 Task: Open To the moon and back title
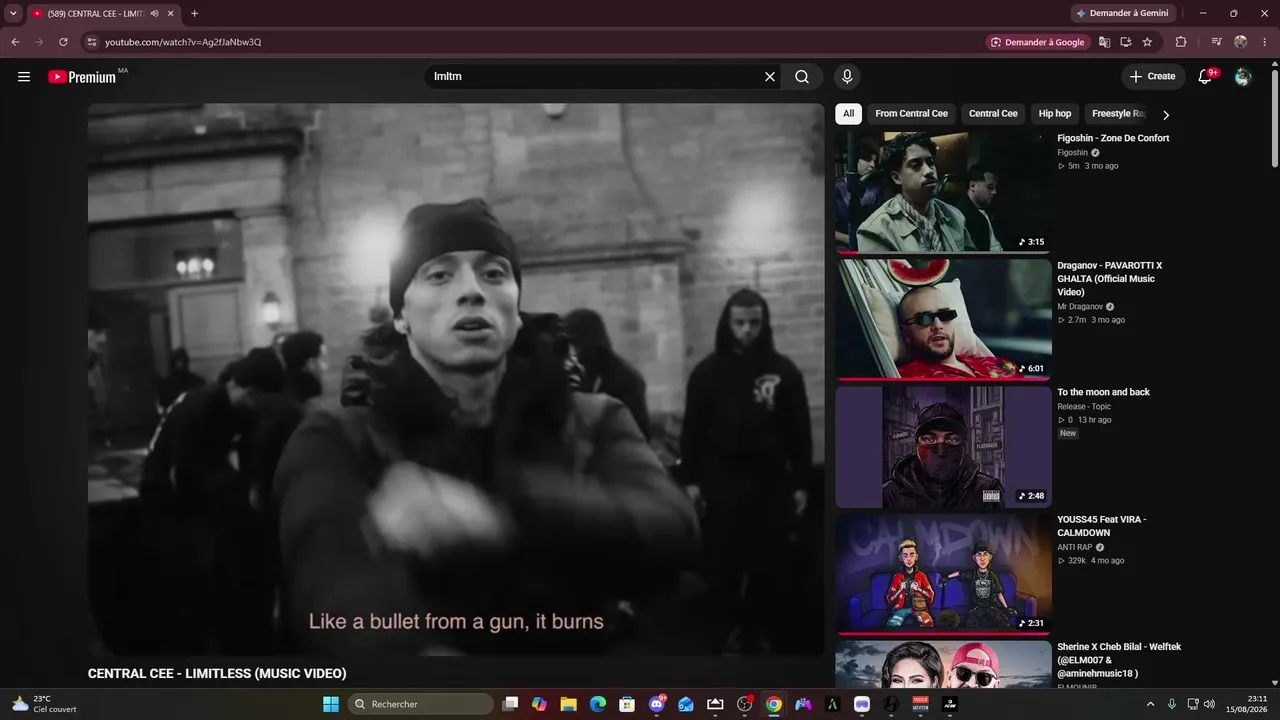1103,392
